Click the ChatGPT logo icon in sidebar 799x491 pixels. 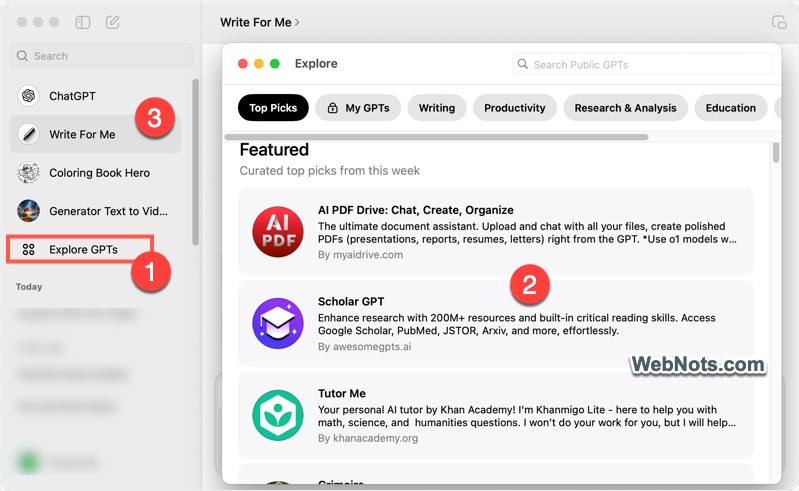pos(29,96)
